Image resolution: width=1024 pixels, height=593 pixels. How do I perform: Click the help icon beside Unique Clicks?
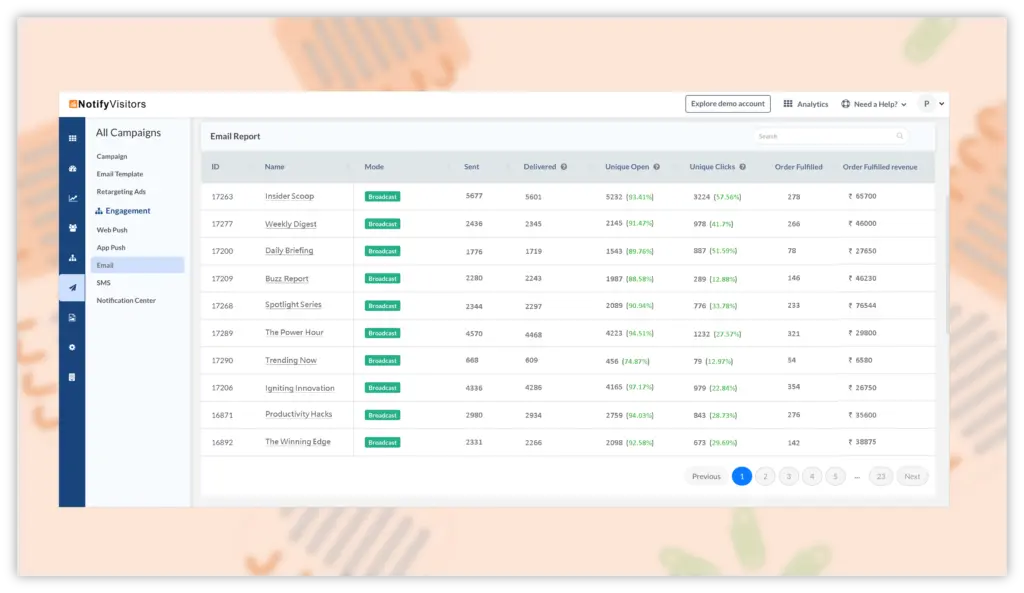(x=742, y=167)
